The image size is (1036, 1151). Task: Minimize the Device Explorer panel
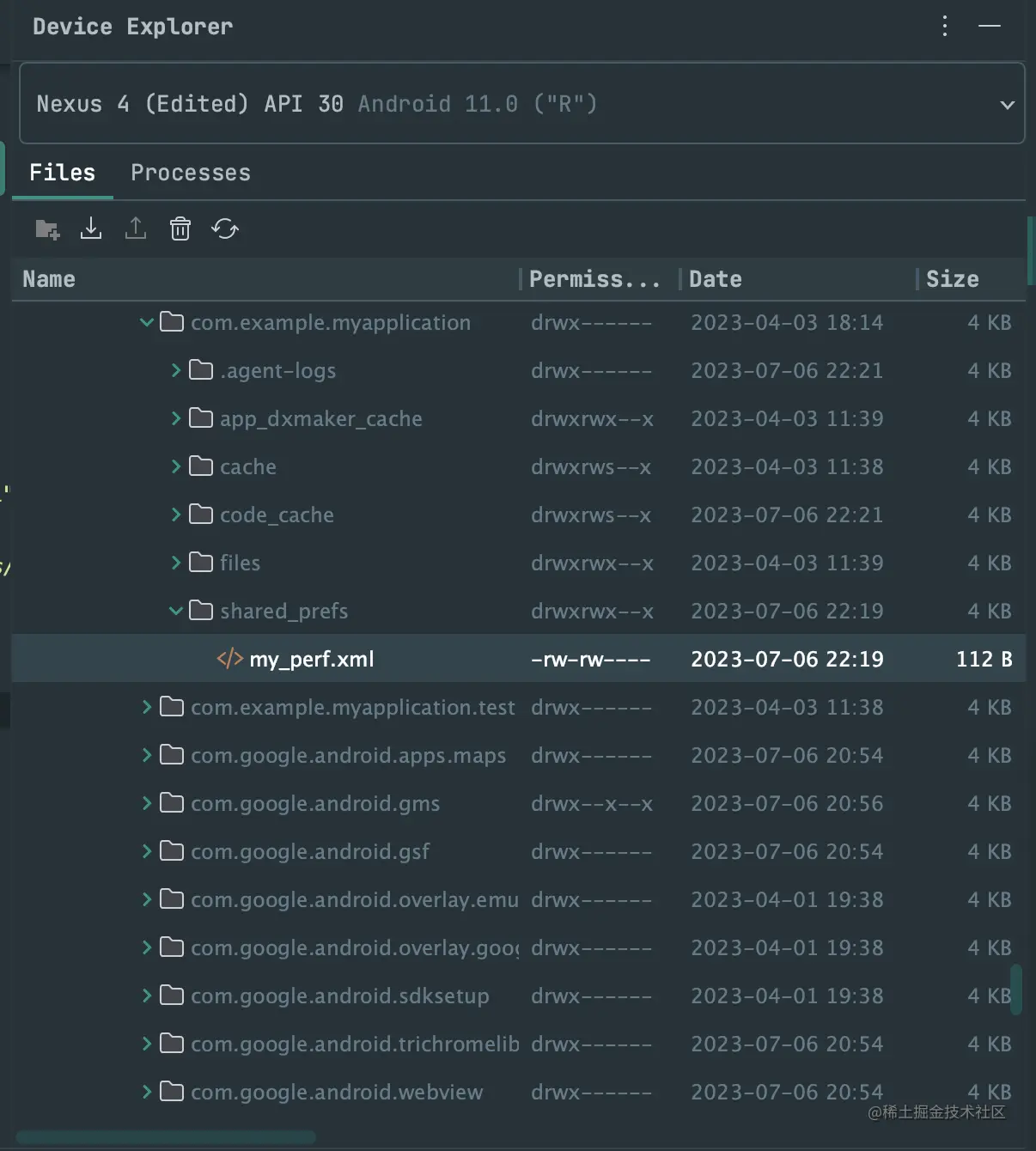click(x=990, y=26)
